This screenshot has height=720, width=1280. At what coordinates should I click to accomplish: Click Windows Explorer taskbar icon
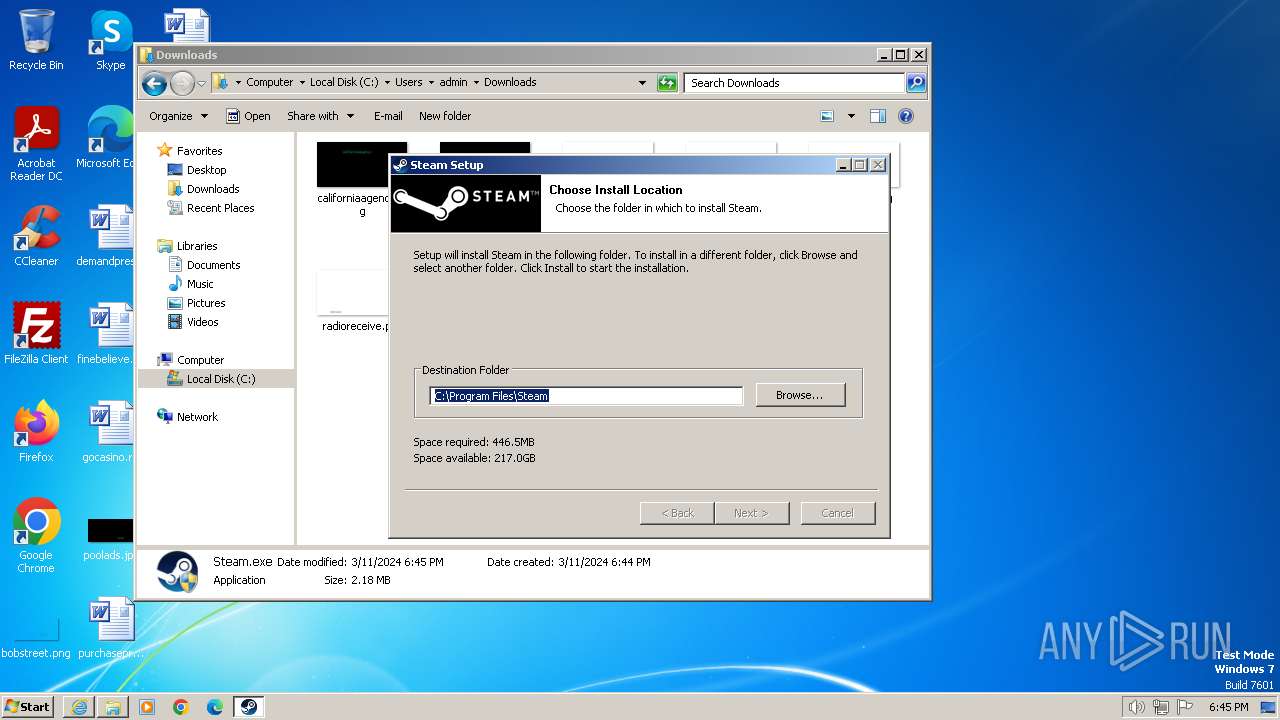[113, 707]
